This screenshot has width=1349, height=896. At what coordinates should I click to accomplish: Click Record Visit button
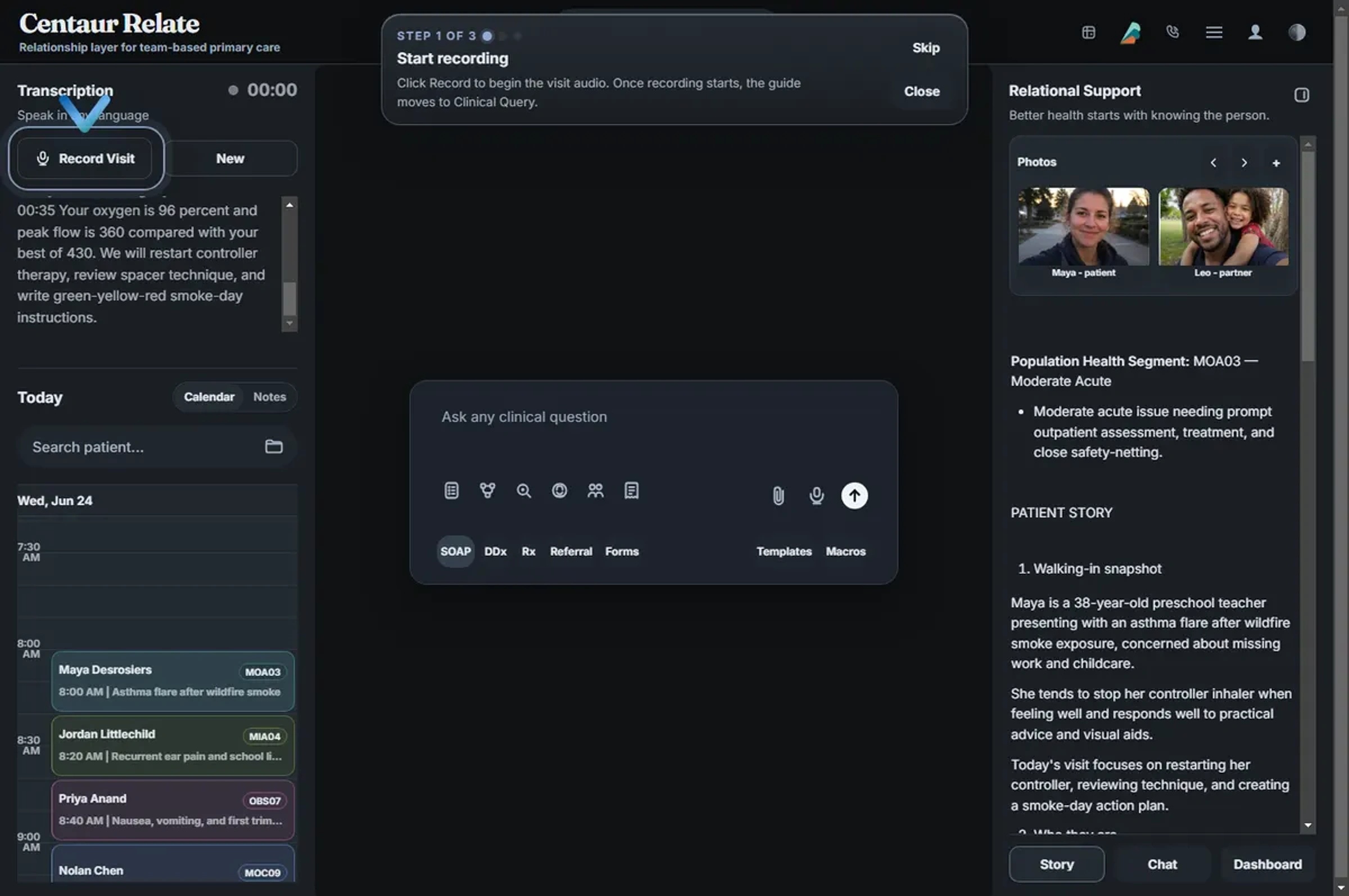pyautogui.click(x=85, y=159)
